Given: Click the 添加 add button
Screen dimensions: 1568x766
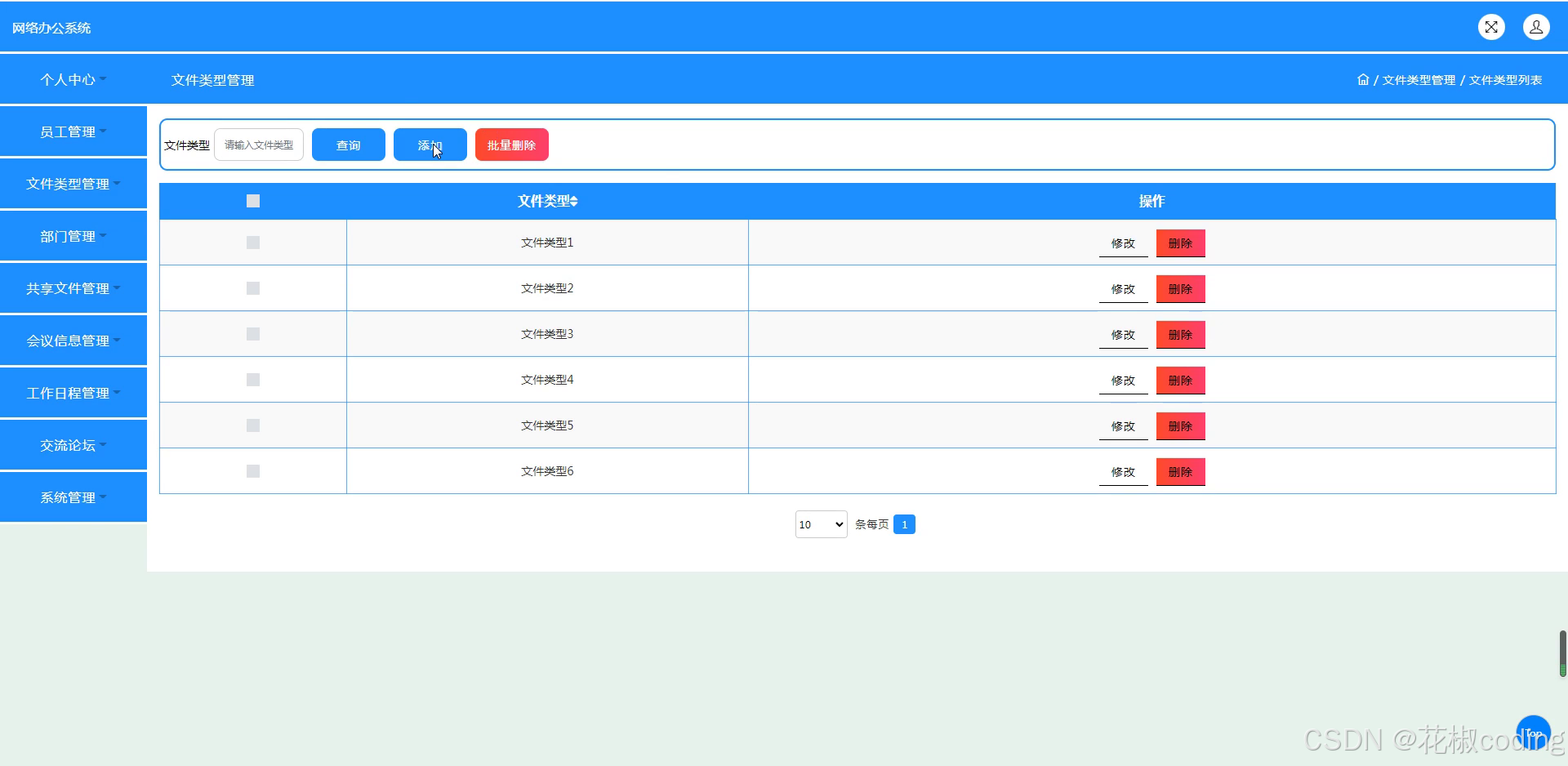Looking at the screenshot, I should pyautogui.click(x=430, y=145).
